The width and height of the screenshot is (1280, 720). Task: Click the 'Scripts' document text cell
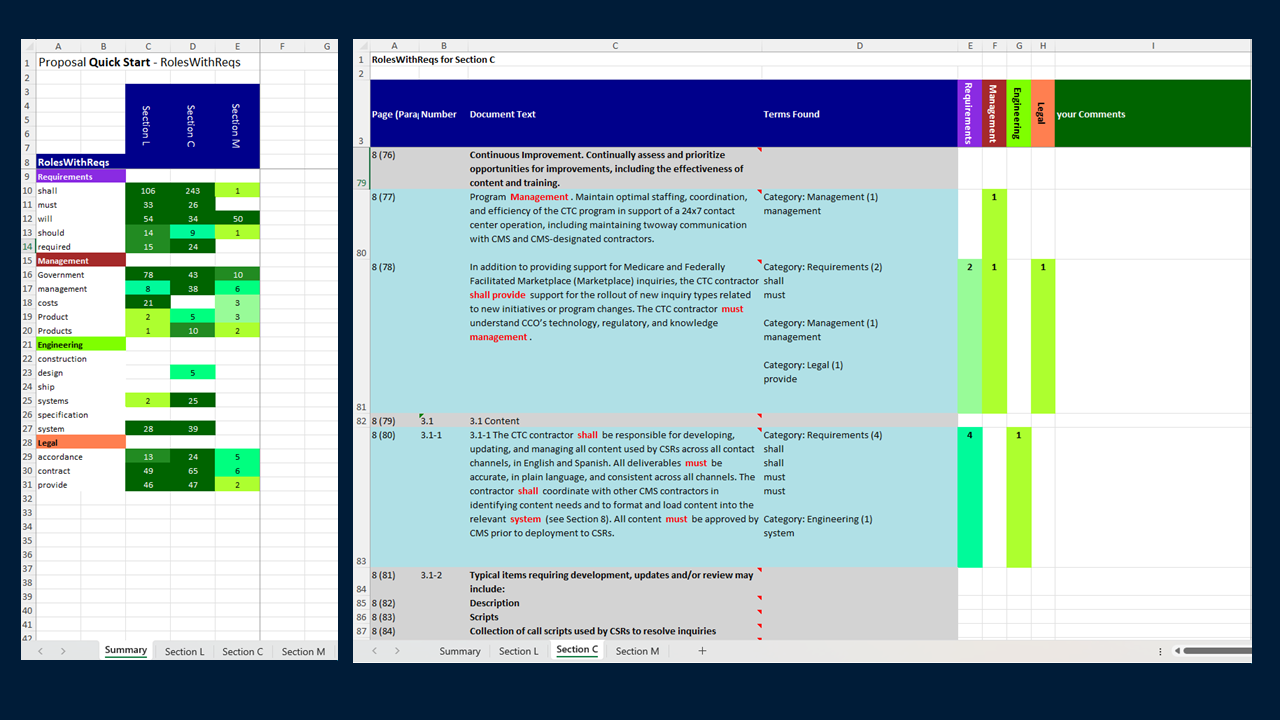(614, 616)
